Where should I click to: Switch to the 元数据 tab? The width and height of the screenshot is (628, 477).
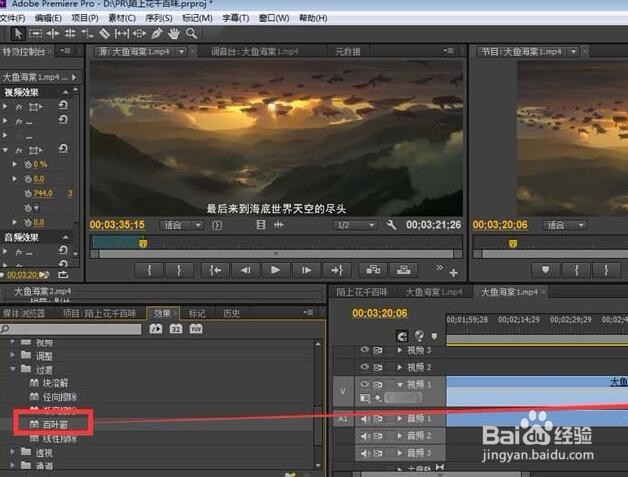348,52
